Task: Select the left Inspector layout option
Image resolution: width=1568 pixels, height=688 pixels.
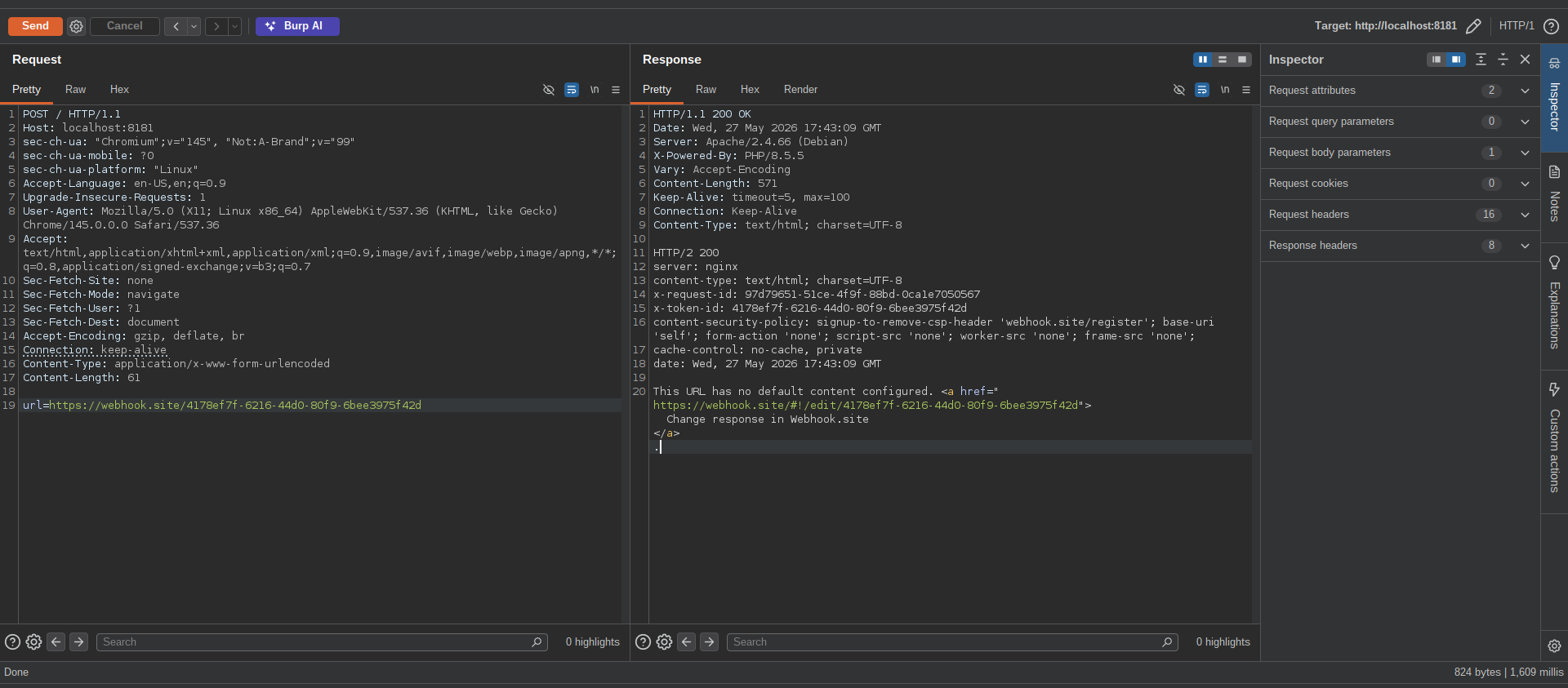Action: pyautogui.click(x=1437, y=60)
